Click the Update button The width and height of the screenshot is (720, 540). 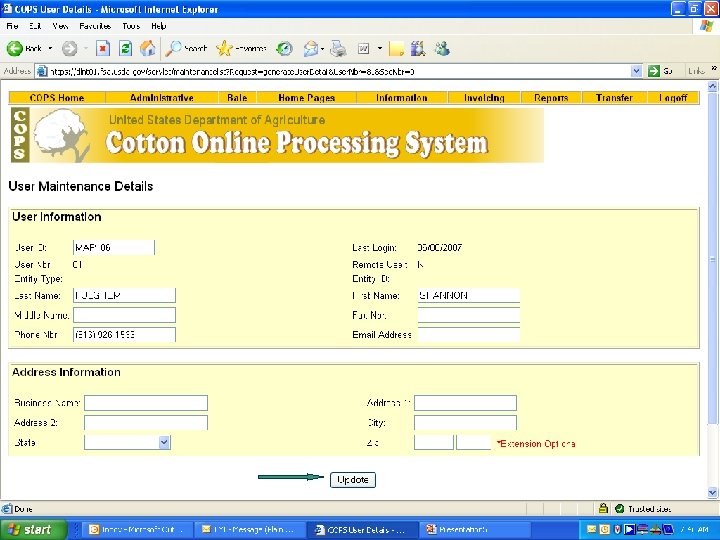353,480
